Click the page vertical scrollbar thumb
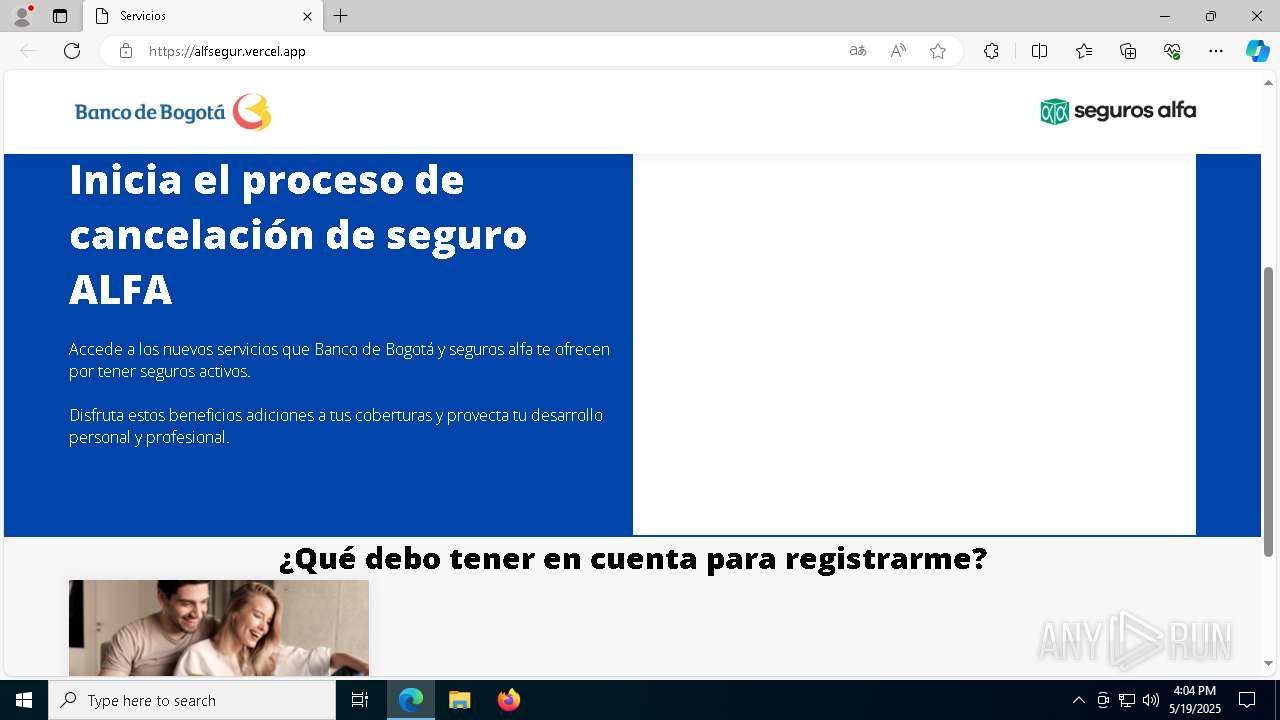Viewport: 1280px width, 720px height. pos(1268,411)
